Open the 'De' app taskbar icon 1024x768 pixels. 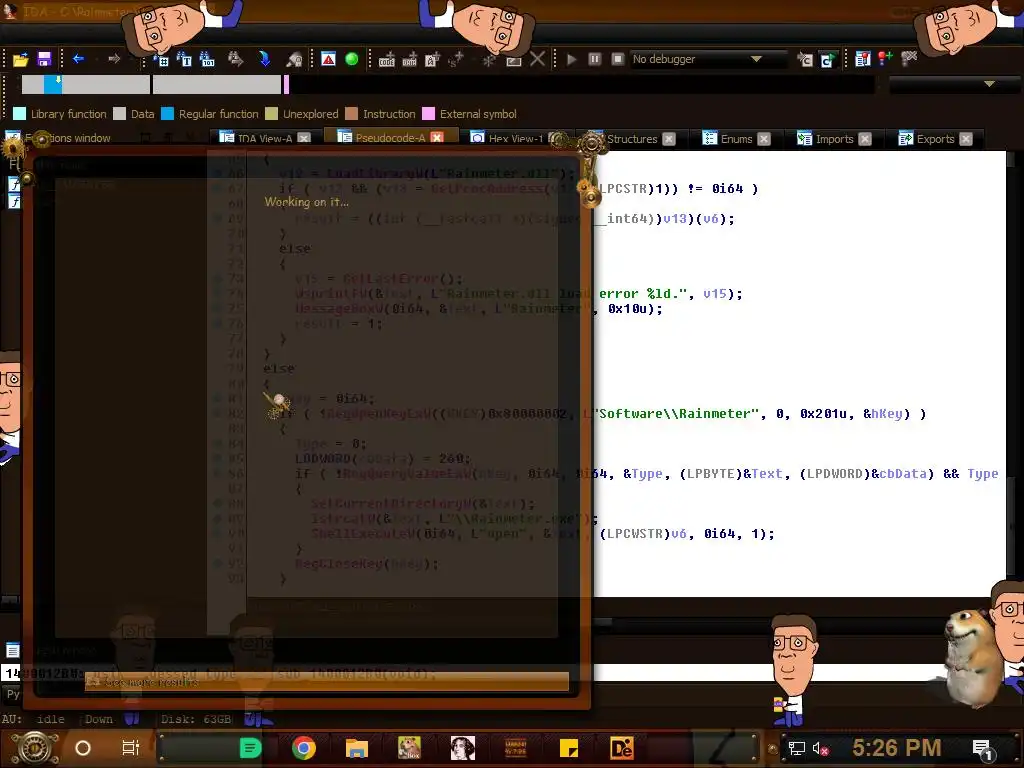(x=622, y=748)
